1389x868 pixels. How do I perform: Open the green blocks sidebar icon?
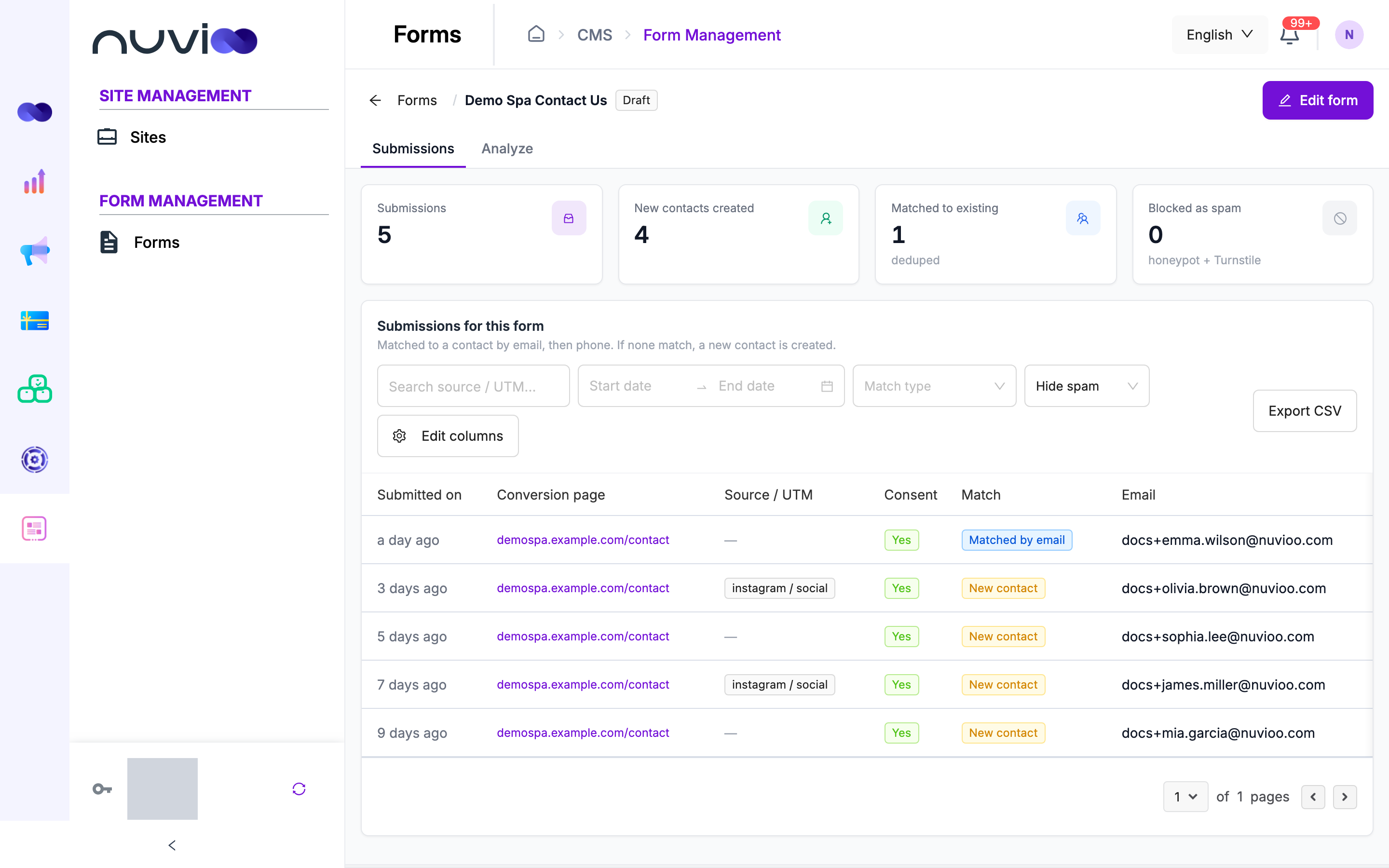tap(34, 390)
